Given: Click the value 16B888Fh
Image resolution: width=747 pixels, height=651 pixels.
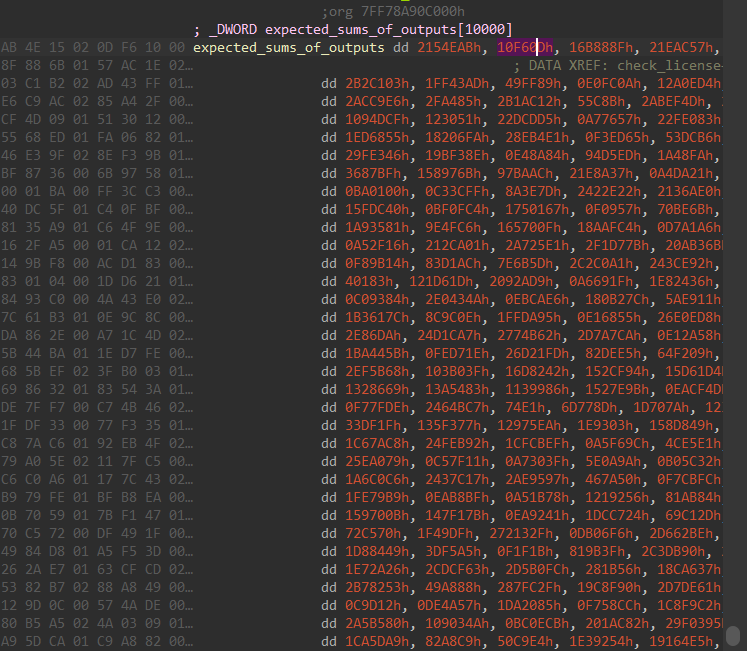Looking at the screenshot, I should point(602,47).
